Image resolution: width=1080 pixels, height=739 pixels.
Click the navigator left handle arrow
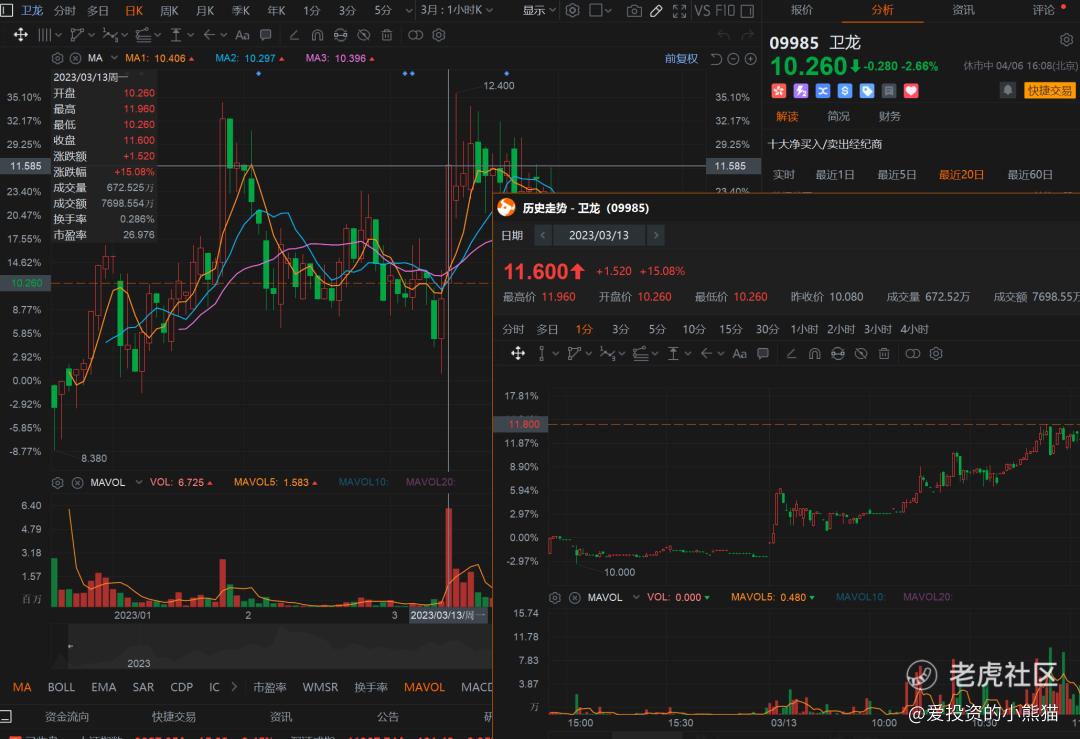pos(70,646)
